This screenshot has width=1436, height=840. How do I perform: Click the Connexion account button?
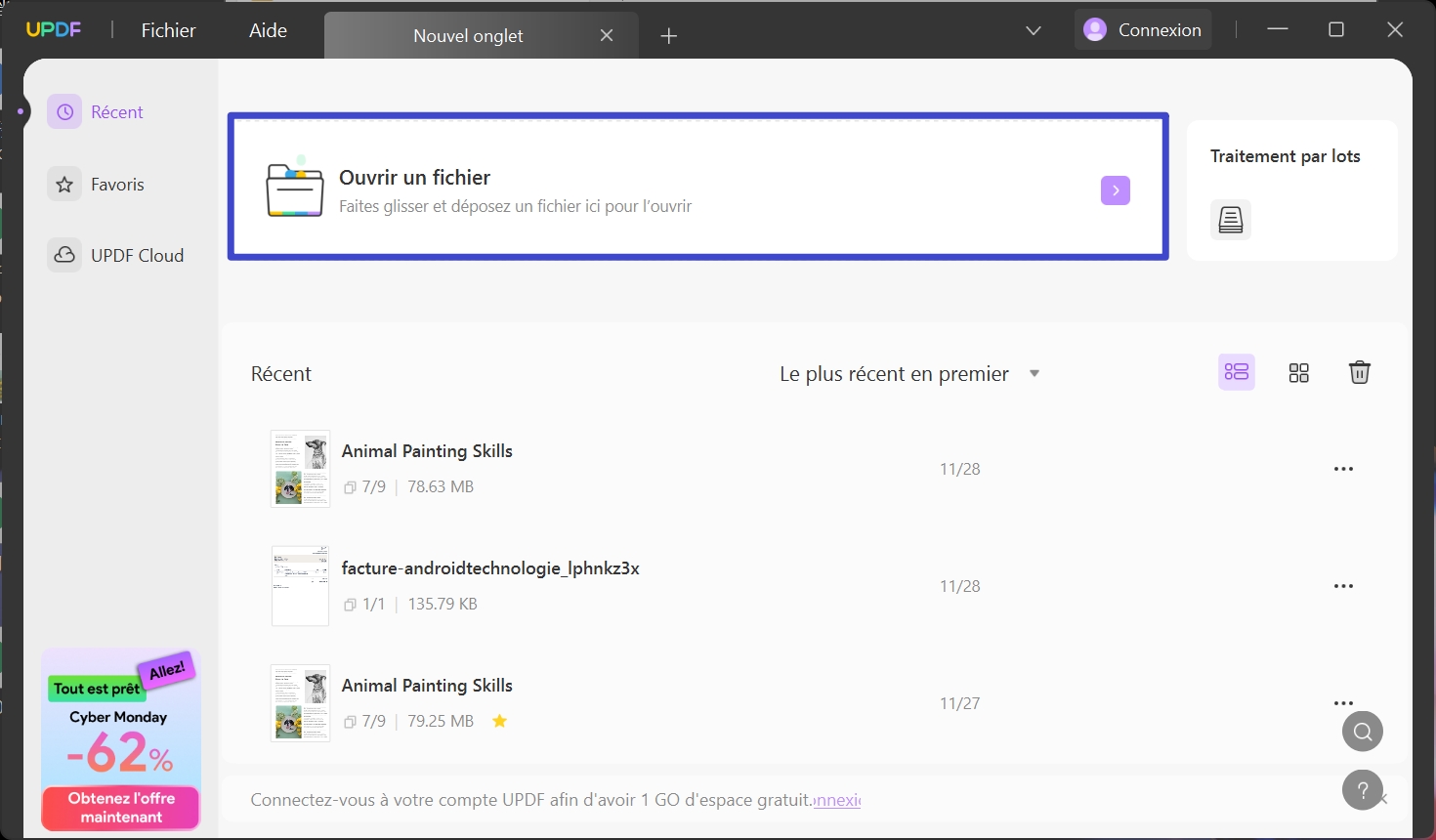point(1143,29)
